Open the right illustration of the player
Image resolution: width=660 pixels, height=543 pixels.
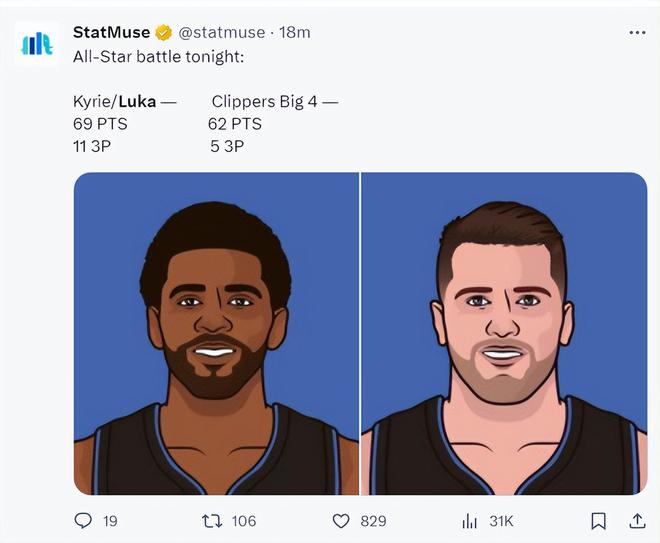504,333
